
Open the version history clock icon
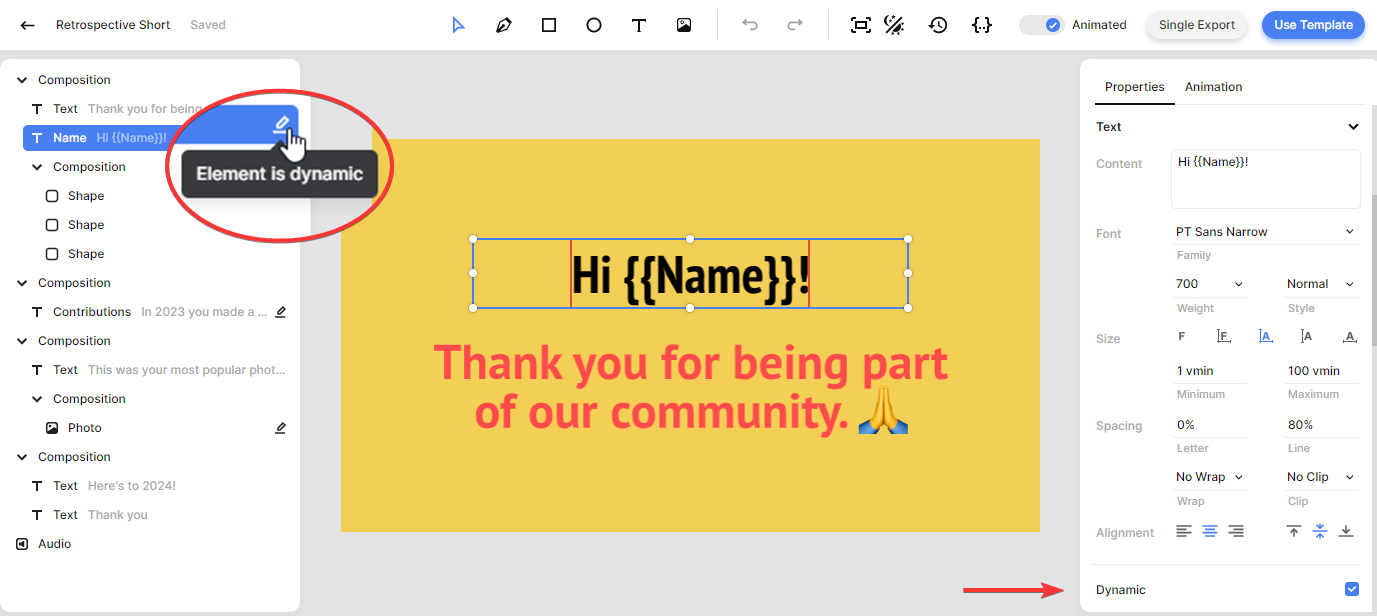coord(938,25)
